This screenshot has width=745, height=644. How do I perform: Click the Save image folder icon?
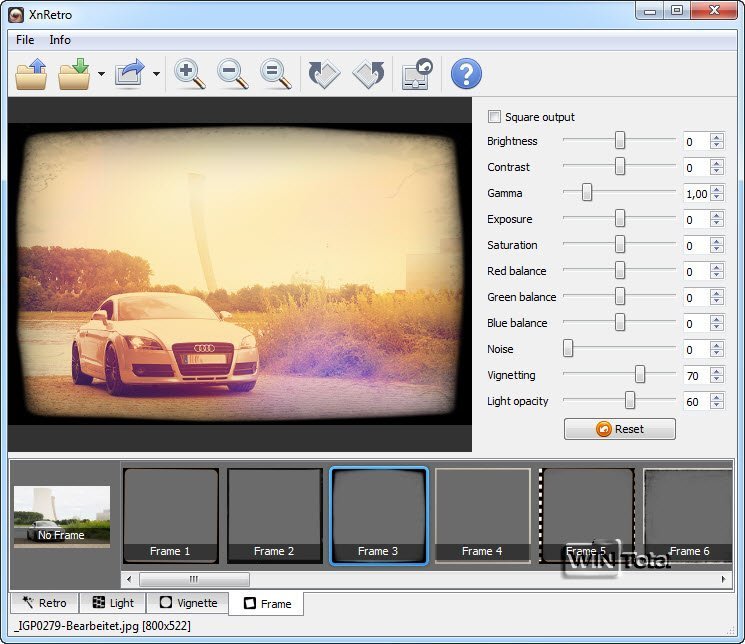(75, 74)
